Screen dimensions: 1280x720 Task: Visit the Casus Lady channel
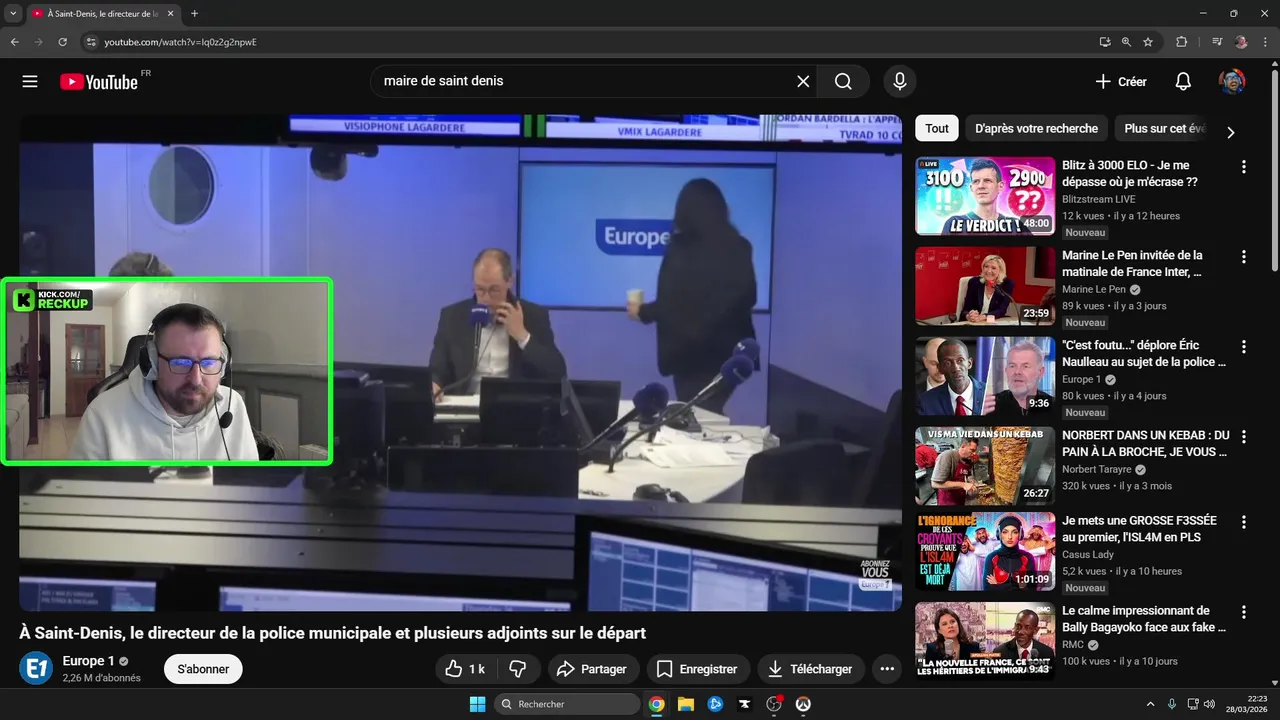(1088, 554)
